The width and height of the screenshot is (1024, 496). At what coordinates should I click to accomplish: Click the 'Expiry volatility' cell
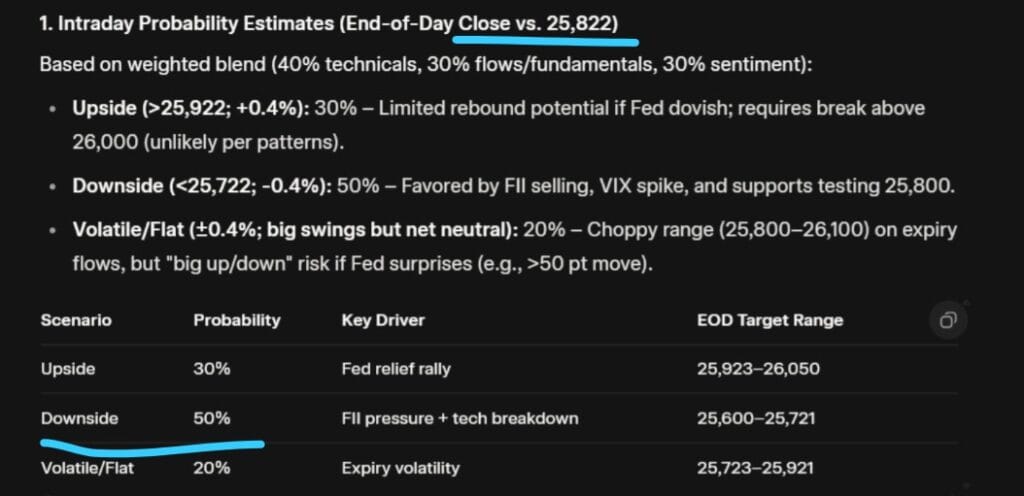point(402,467)
